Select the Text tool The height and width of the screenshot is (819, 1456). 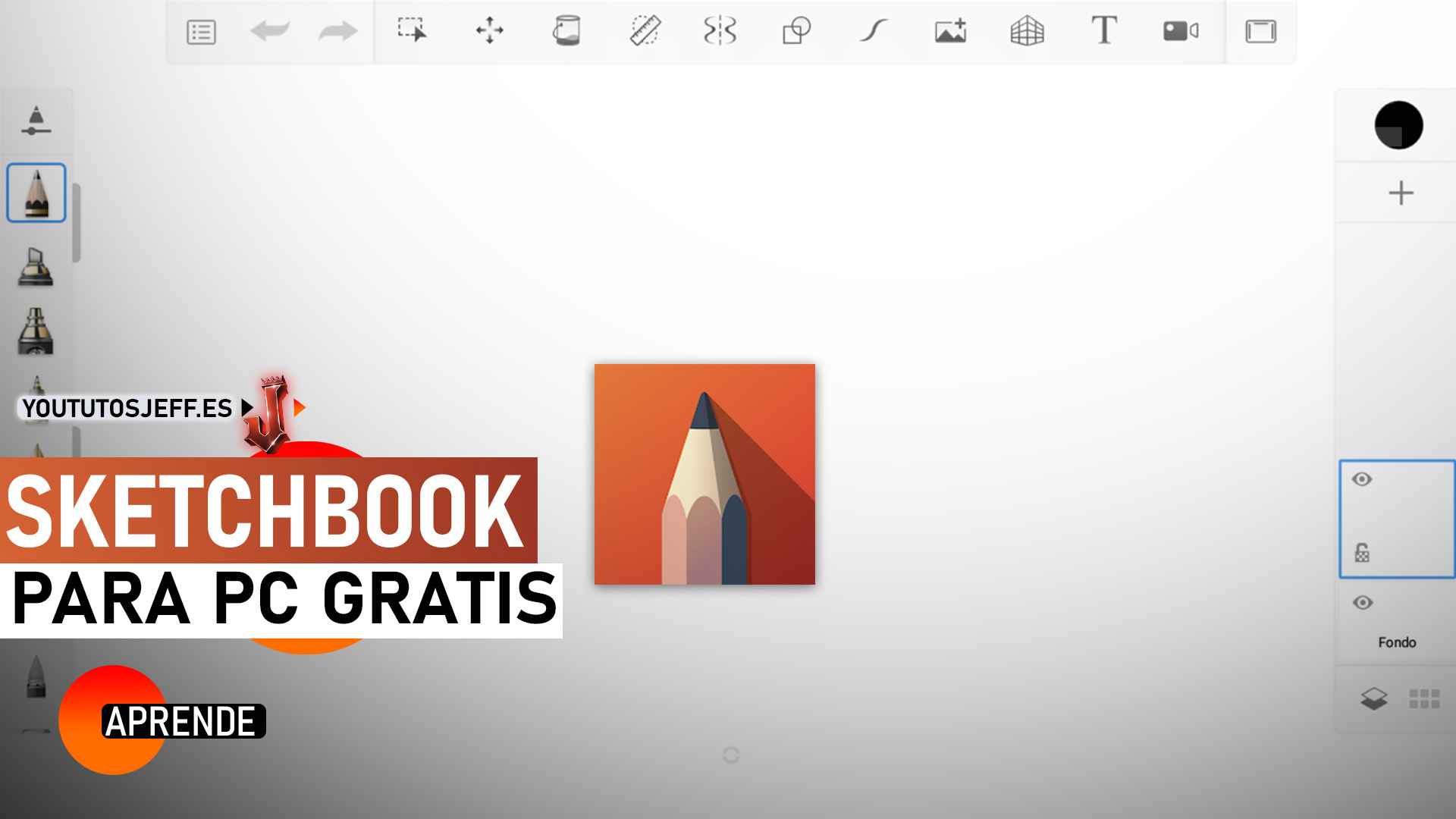tap(1103, 32)
